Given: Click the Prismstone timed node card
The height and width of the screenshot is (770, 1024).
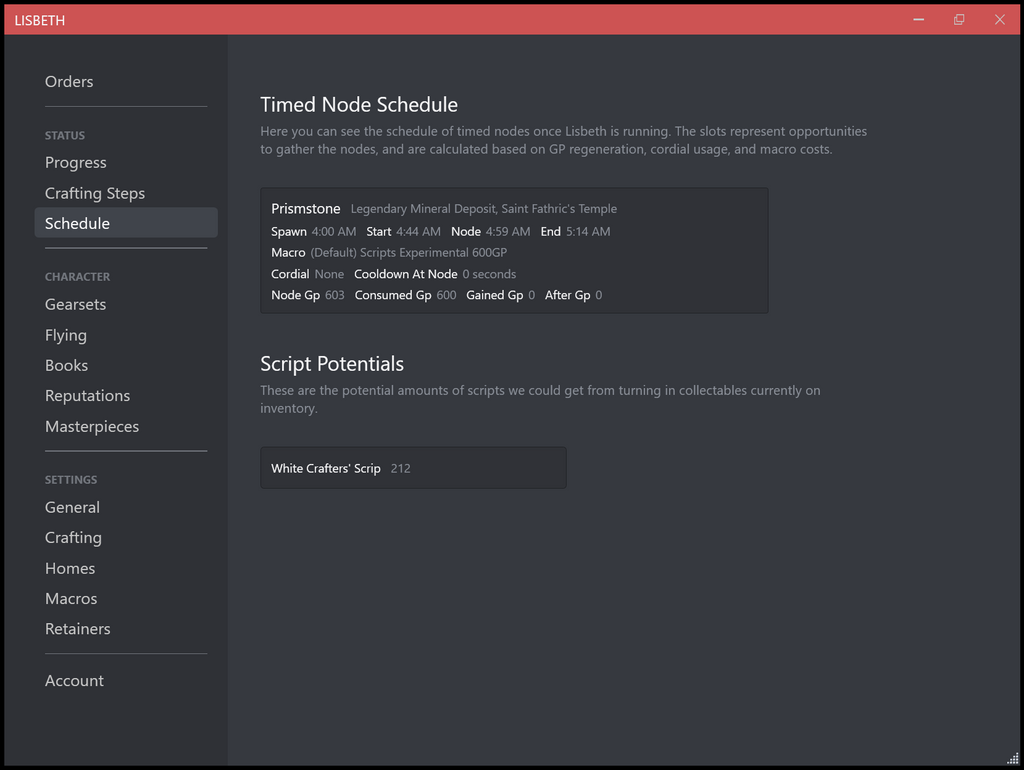Looking at the screenshot, I should (x=514, y=251).
